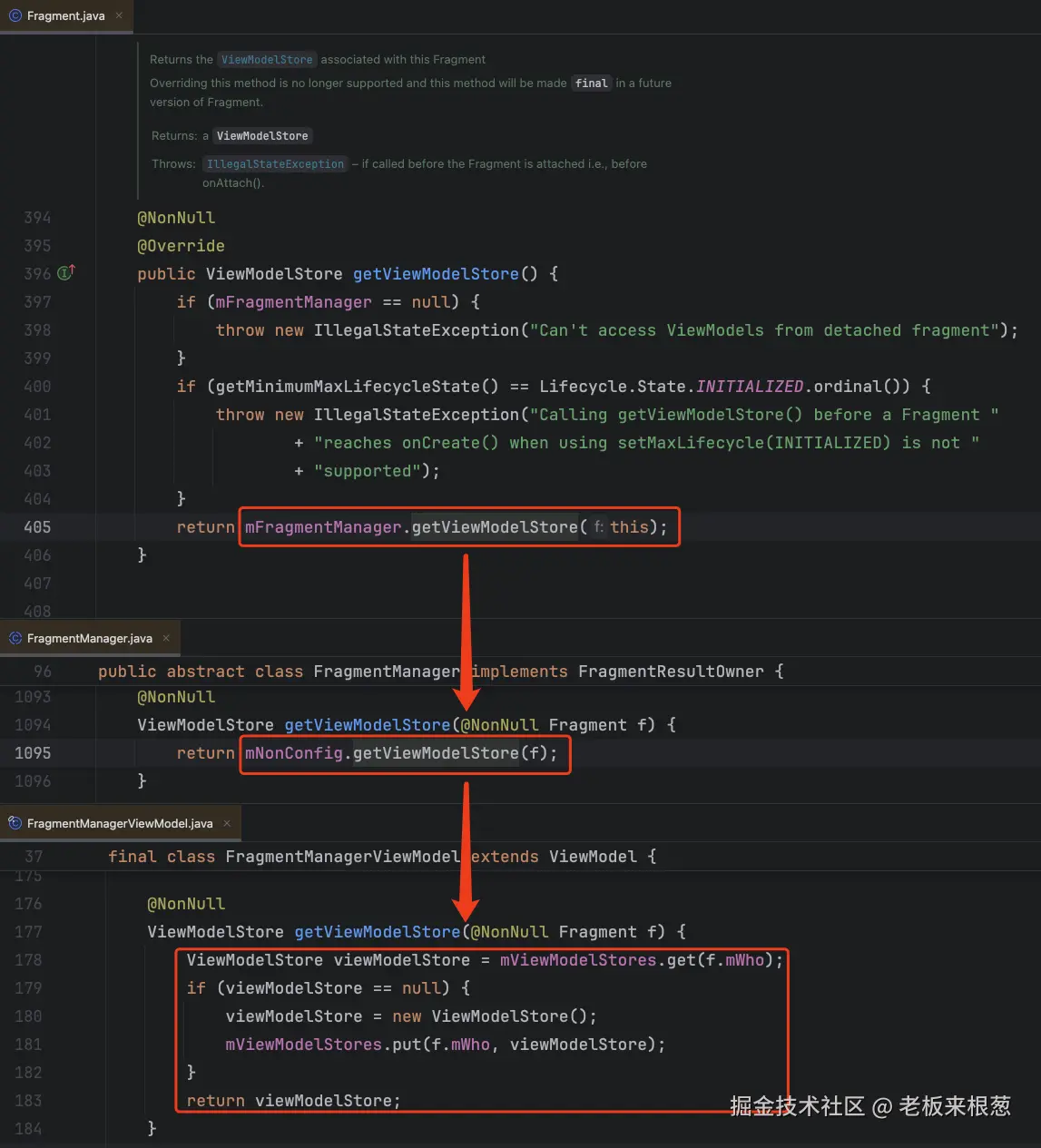Open the IllegalStateException link in the Throws doc
The height and width of the screenshot is (1148, 1041).
(275, 164)
